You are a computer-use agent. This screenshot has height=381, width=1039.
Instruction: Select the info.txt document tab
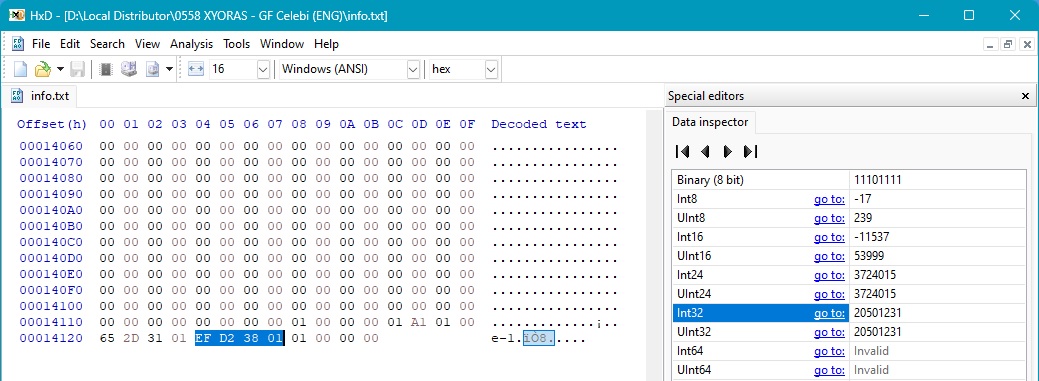click(41, 96)
